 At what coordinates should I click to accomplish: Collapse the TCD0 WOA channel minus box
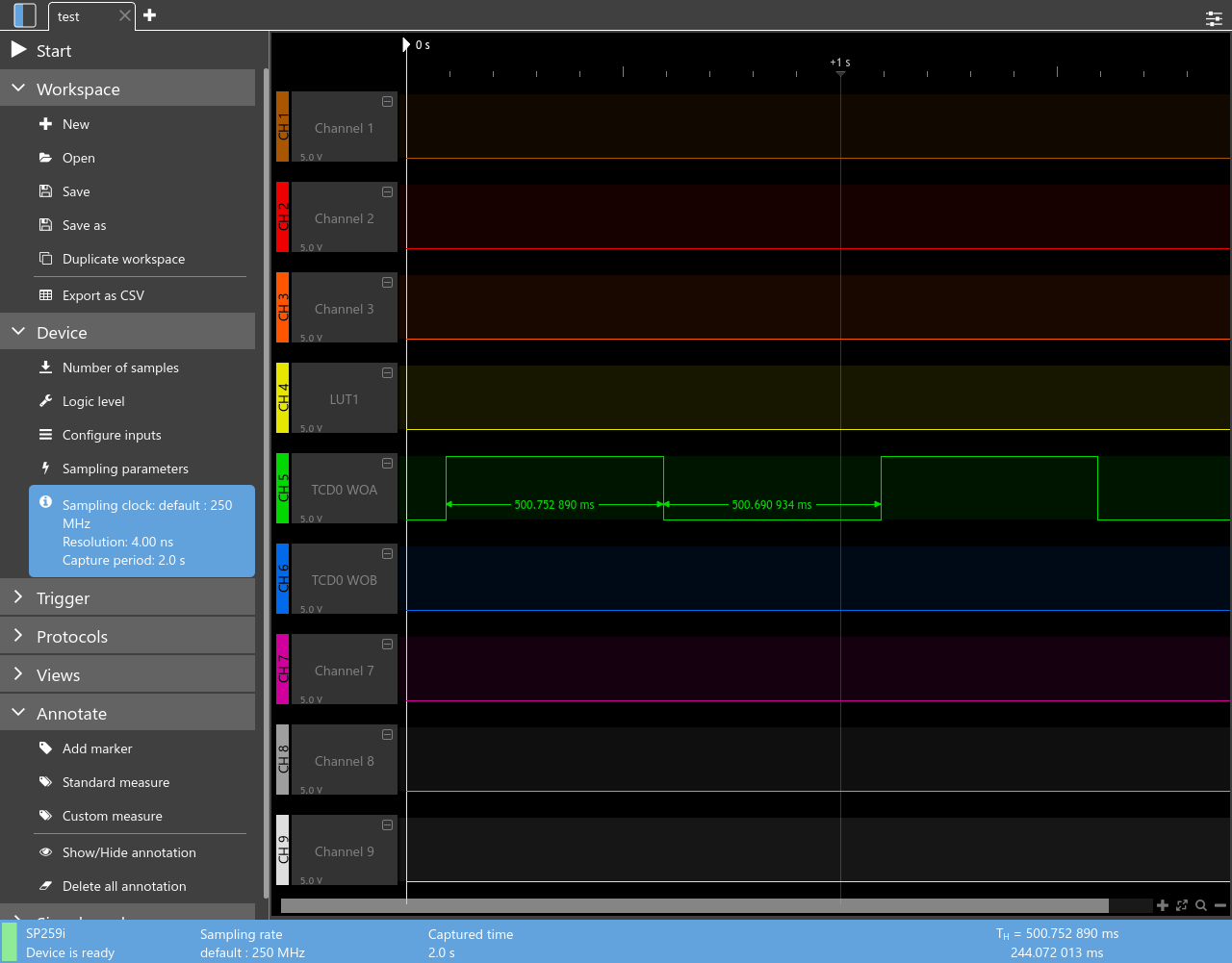click(x=387, y=464)
